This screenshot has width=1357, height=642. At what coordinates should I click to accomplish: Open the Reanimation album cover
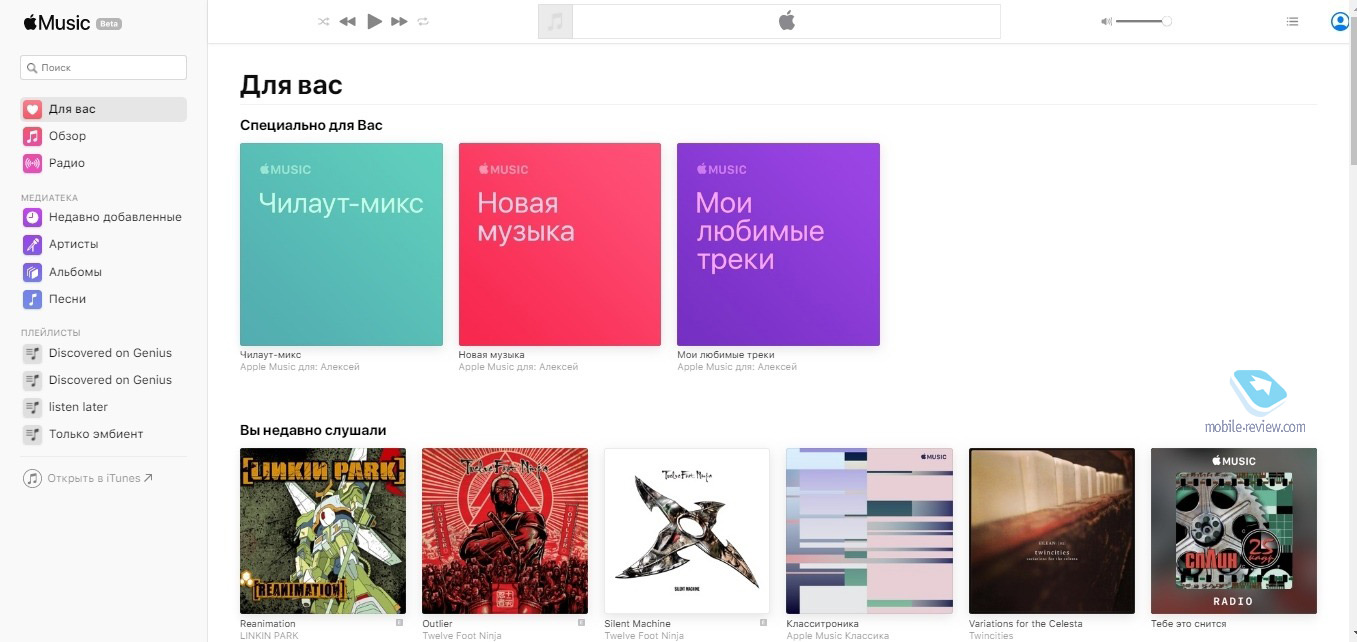323,531
